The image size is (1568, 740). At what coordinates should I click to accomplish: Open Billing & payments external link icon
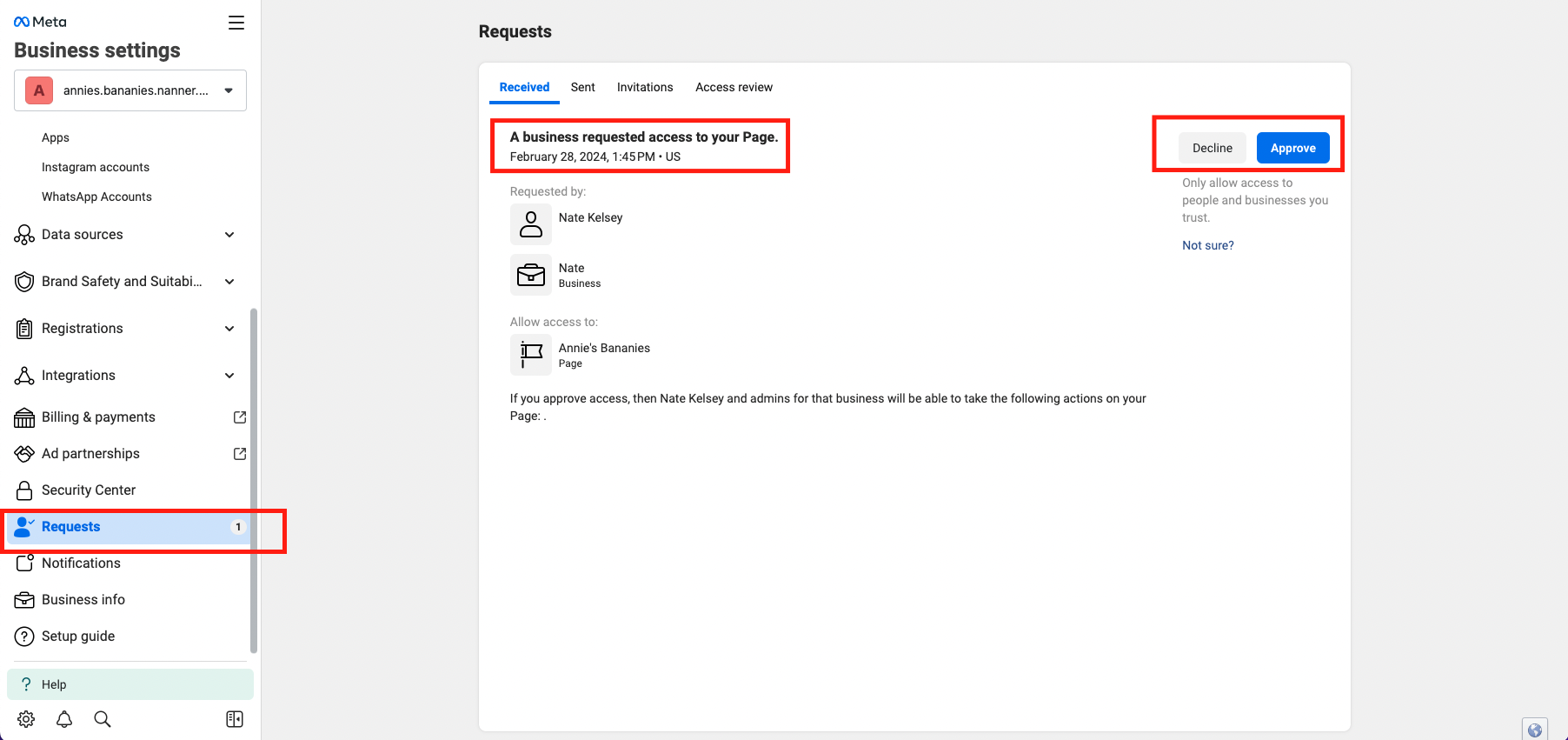[240, 417]
